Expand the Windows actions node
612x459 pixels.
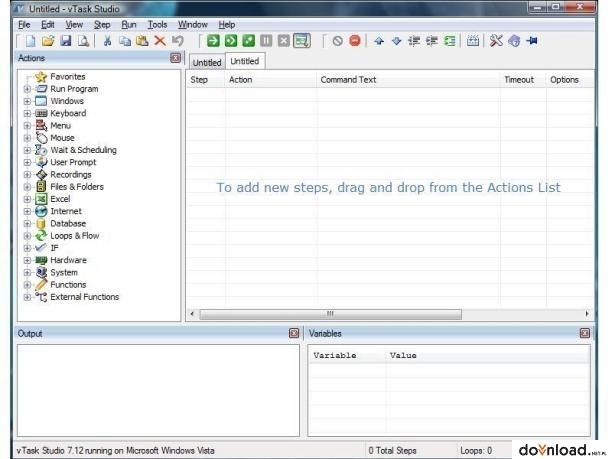click(27, 101)
